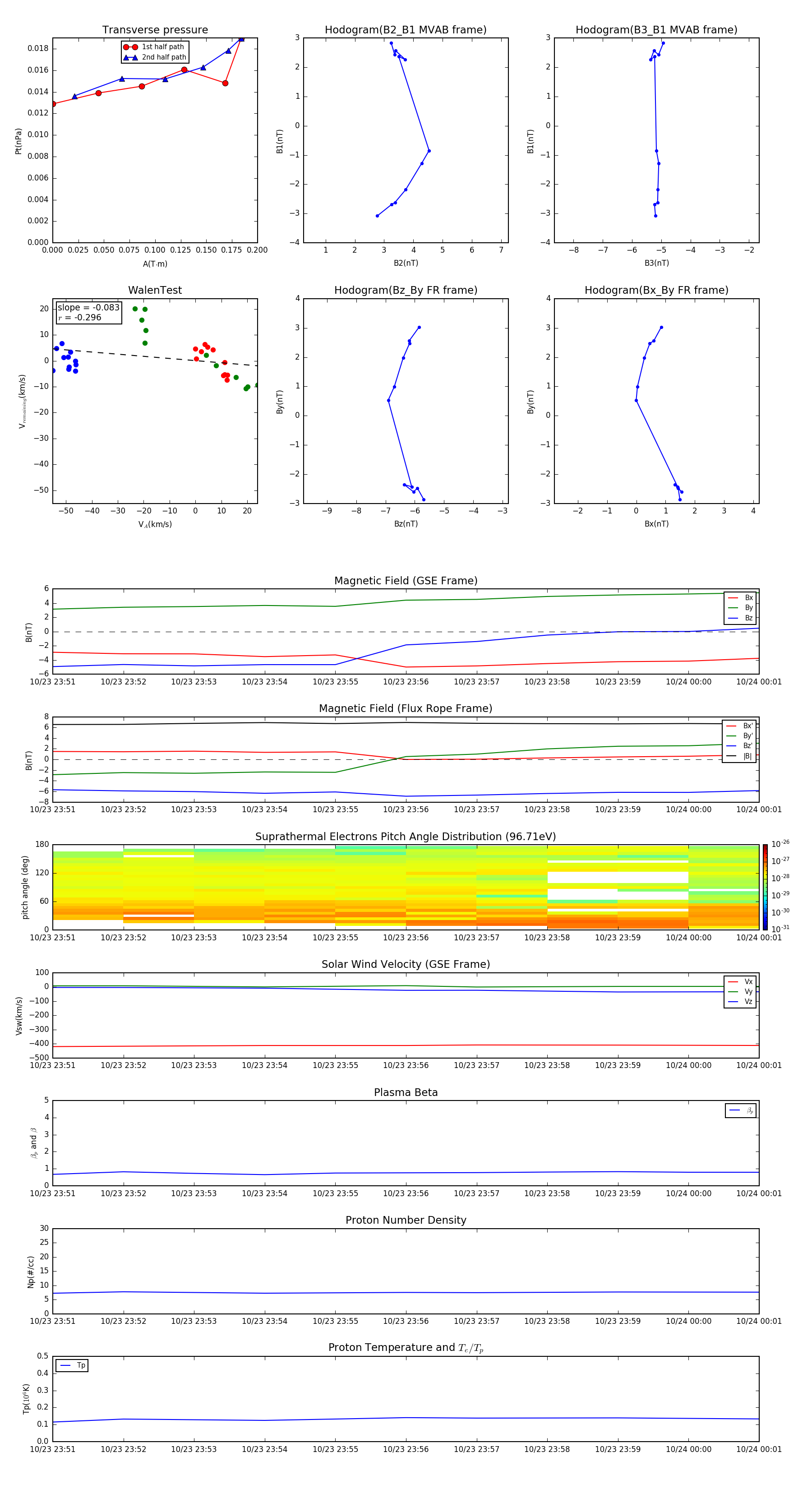Image resolution: width=812 pixels, height=1489 pixels.
Task: Click the 10^-31 colorbar tick label
Action: 780,929
